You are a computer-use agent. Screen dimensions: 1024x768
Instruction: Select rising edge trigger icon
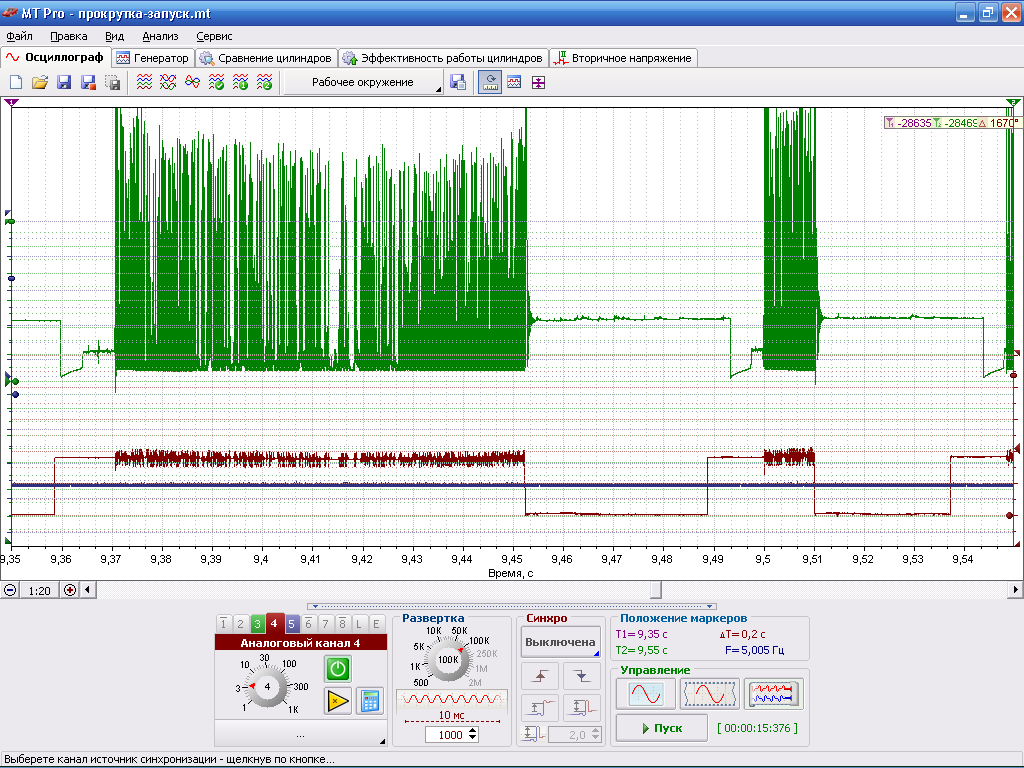[x=540, y=676]
